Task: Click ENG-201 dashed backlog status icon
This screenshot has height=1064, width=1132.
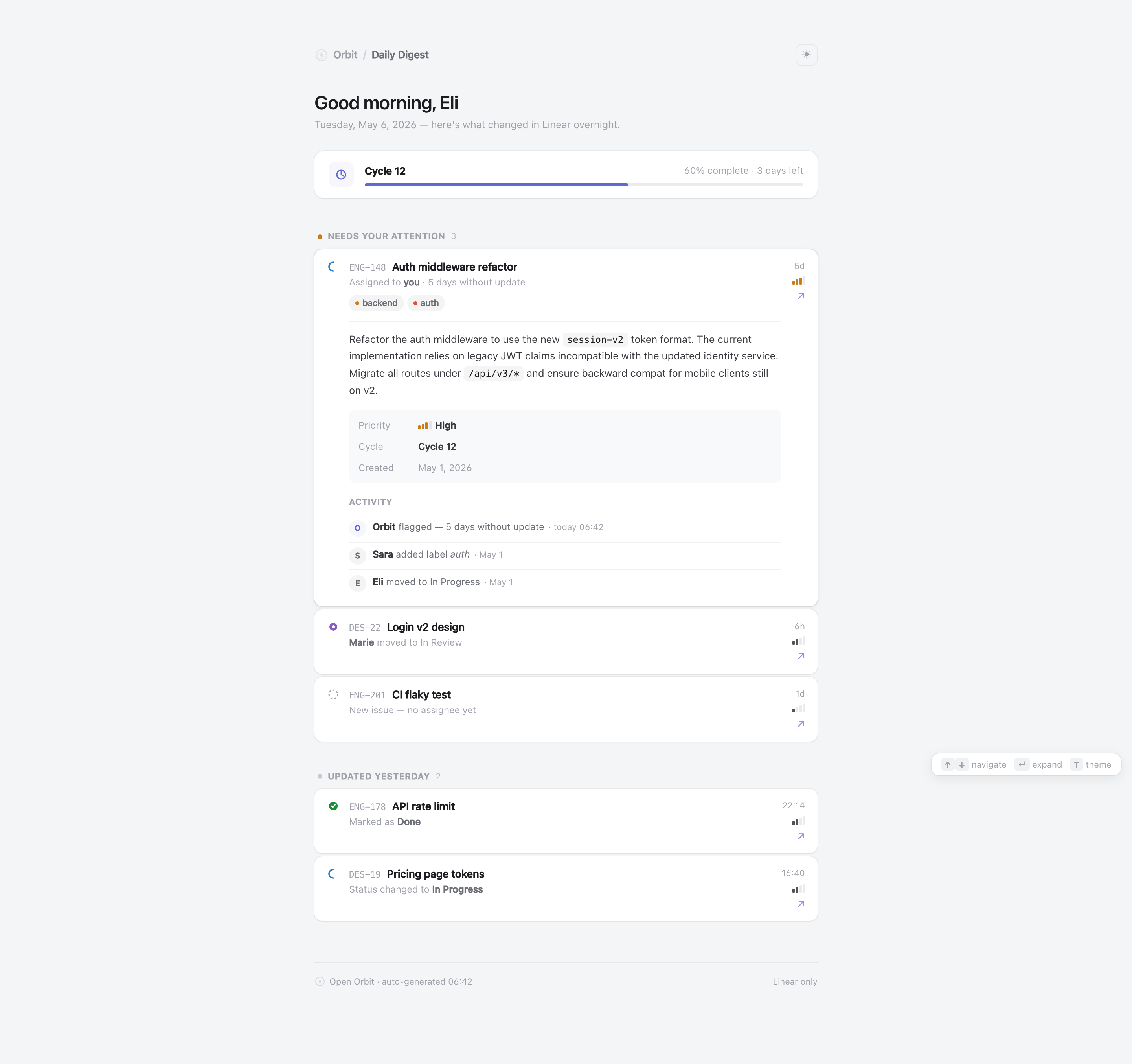Action: [x=333, y=694]
